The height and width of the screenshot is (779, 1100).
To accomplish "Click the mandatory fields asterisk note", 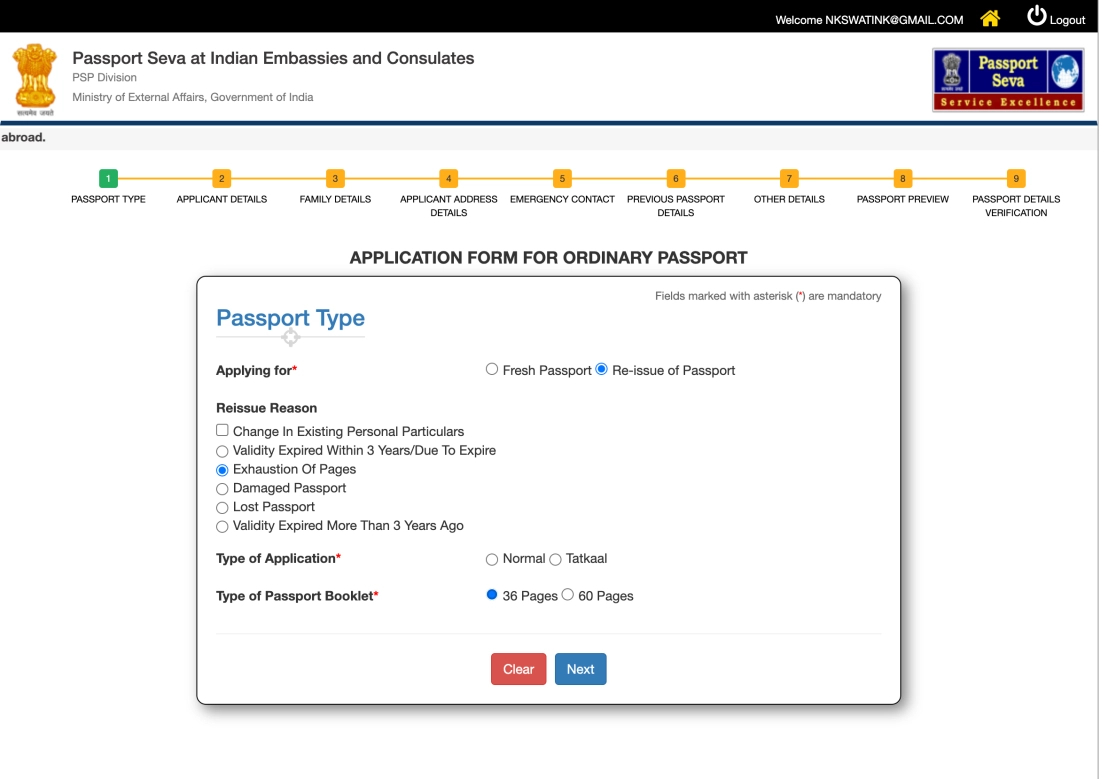I will click(x=768, y=296).
